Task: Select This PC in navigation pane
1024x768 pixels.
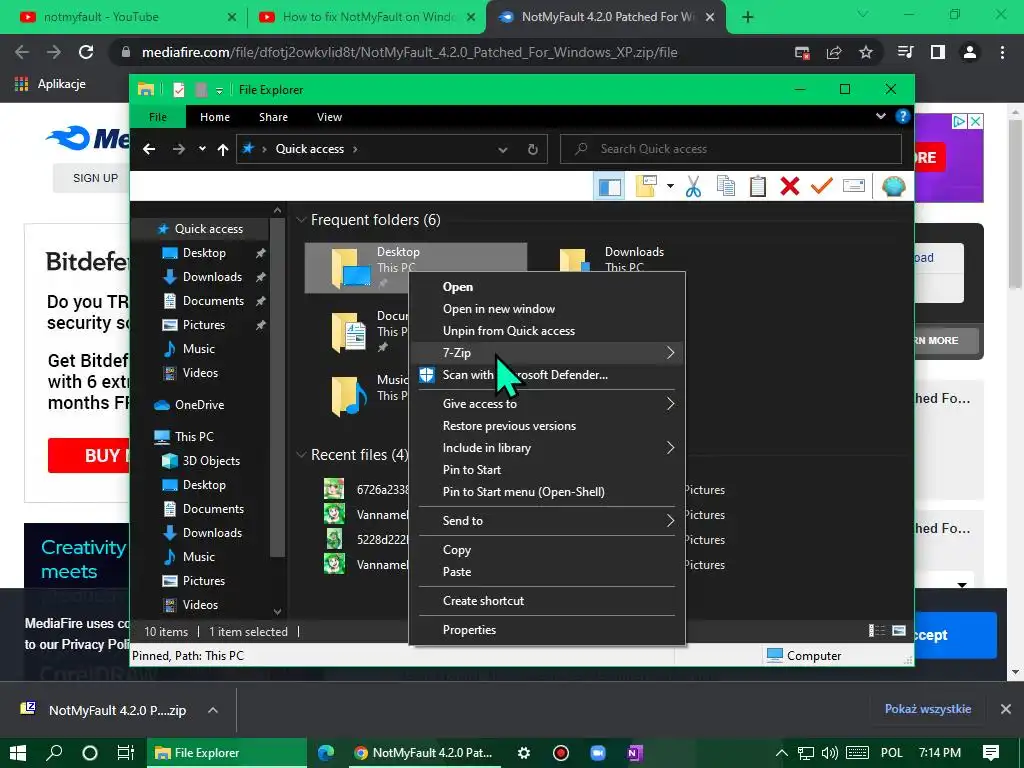Action: click(194, 436)
